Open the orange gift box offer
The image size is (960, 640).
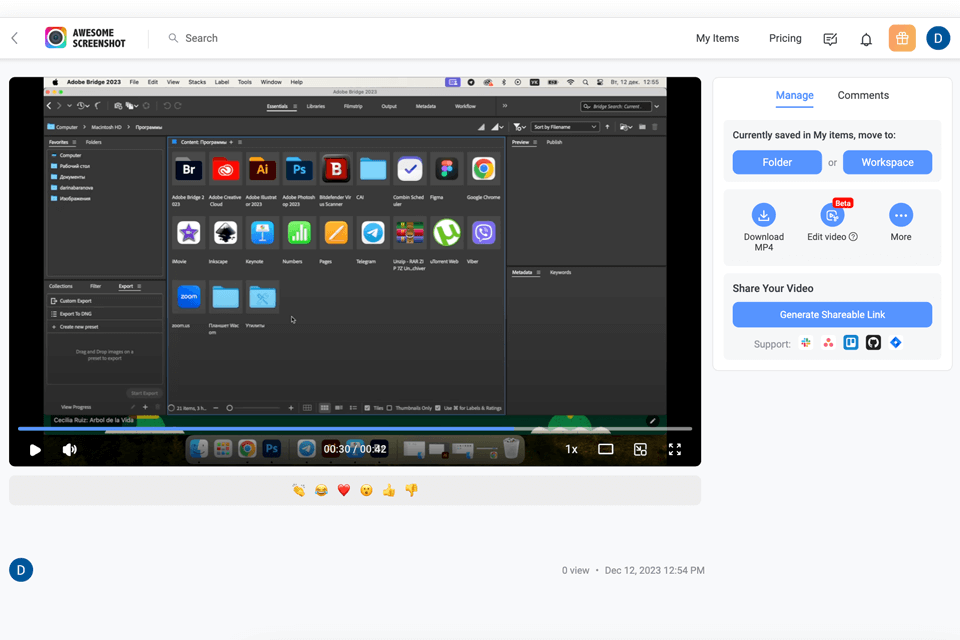[x=902, y=38]
